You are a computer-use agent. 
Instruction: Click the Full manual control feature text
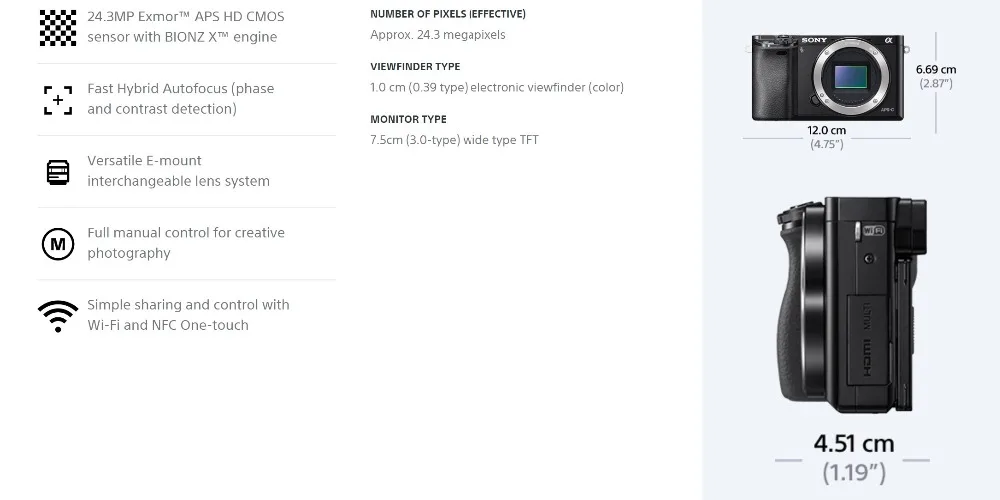pos(186,243)
